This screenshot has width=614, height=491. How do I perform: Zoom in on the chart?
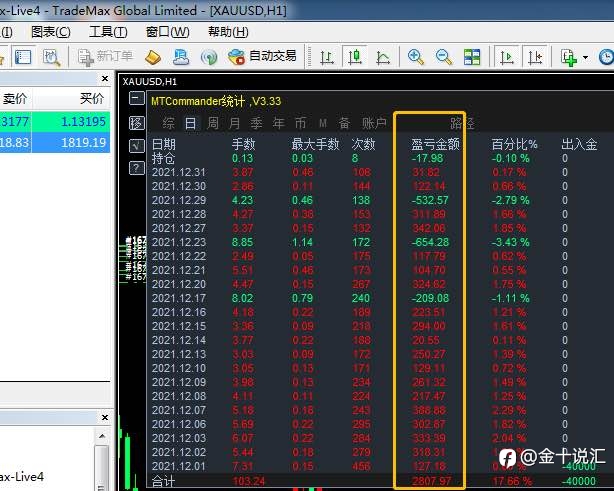415,57
